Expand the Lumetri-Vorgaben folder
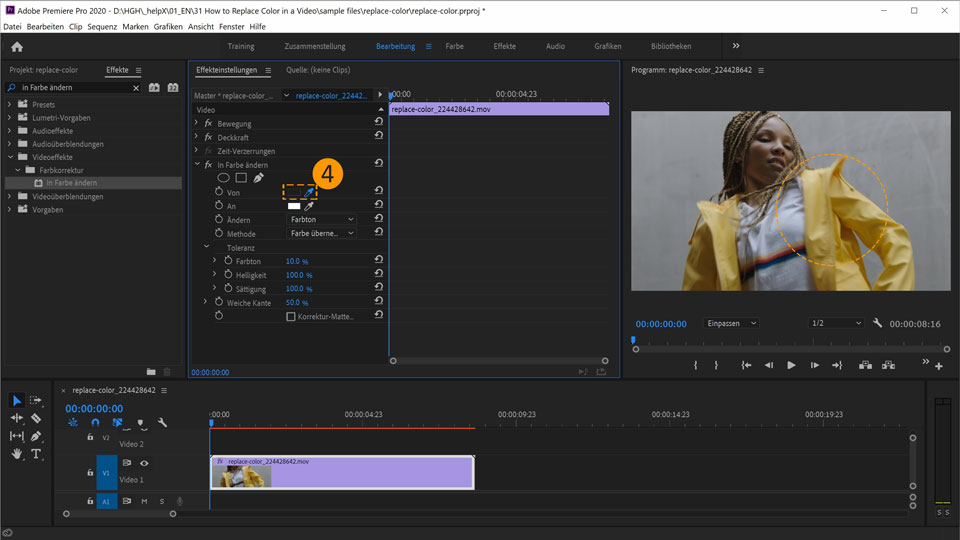 click(10, 118)
